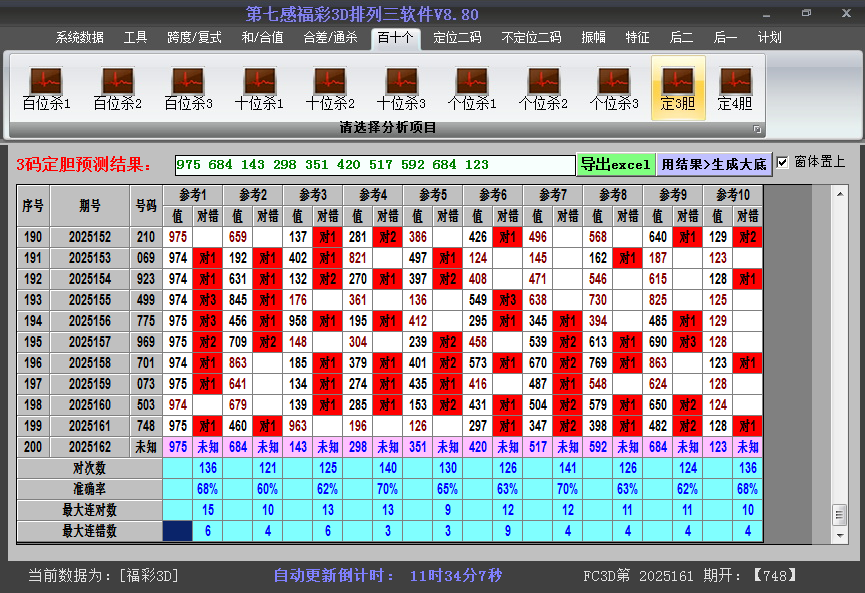865x593 pixels.
Task: Click the 准确率 row label
Action: (89, 489)
